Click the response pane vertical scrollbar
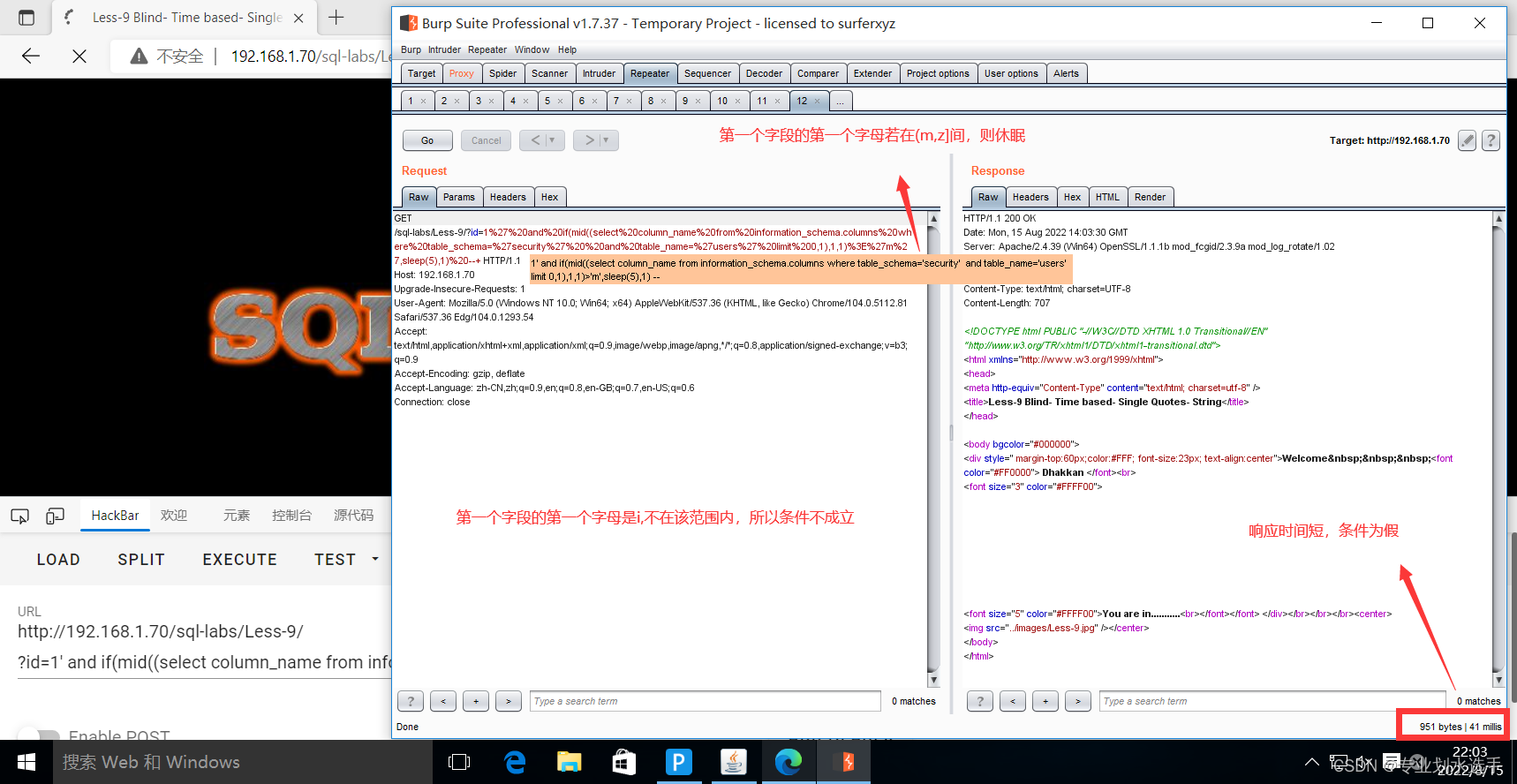1517x784 pixels. click(1498, 449)
